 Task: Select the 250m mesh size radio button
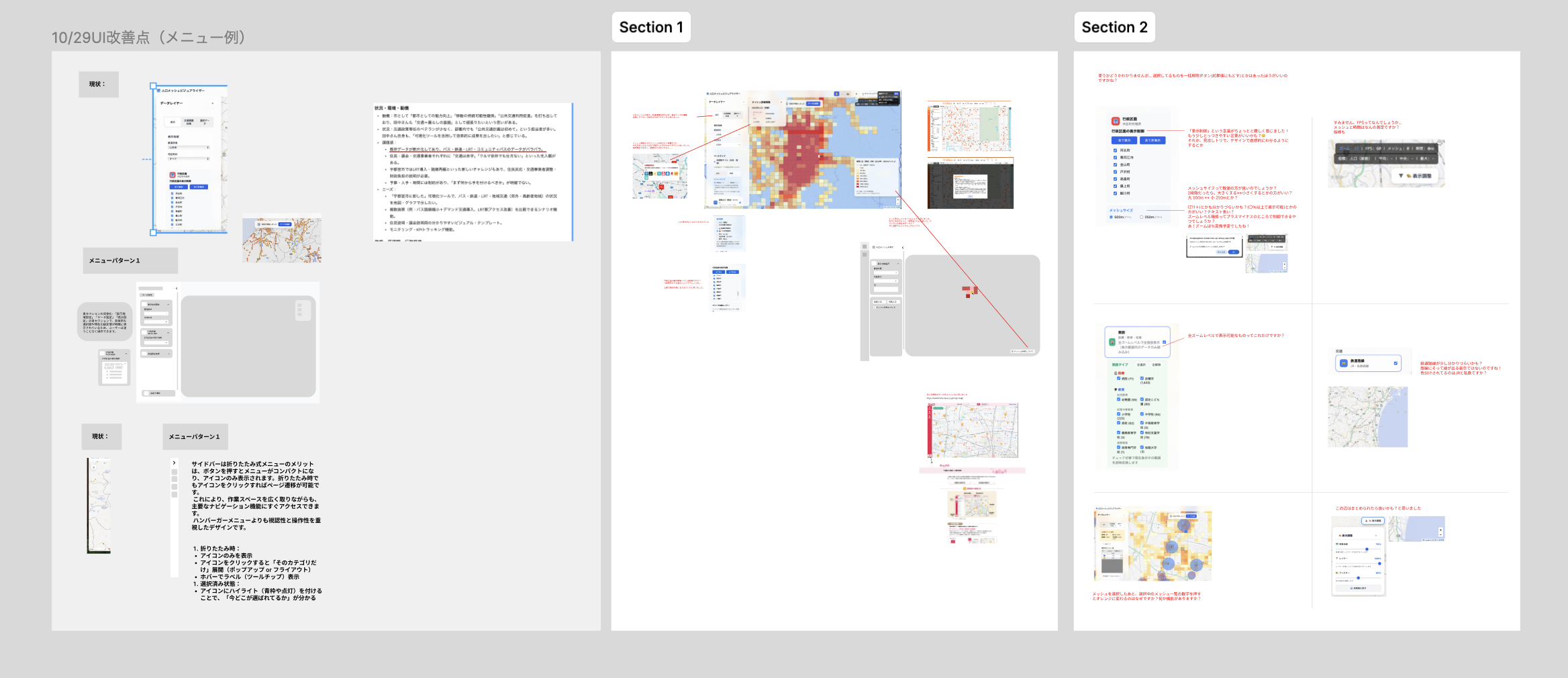1141,217
